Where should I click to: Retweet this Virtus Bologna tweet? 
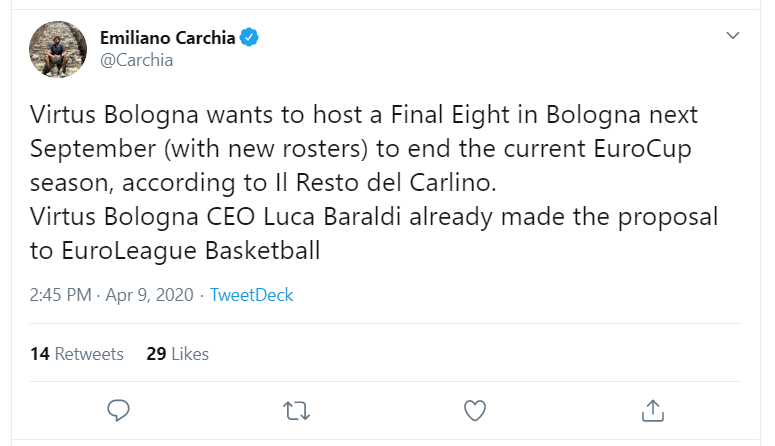pyautogui.click(x=296, y=409)
